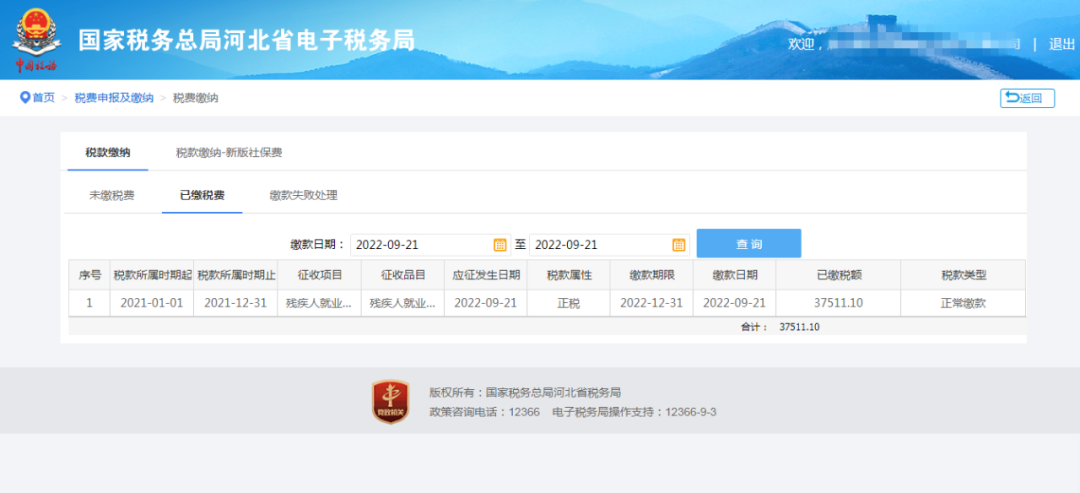Open end date calendar picker icon
This screenshot has height=493, width=1080.
pyautogui.click(x=678, y=244)
